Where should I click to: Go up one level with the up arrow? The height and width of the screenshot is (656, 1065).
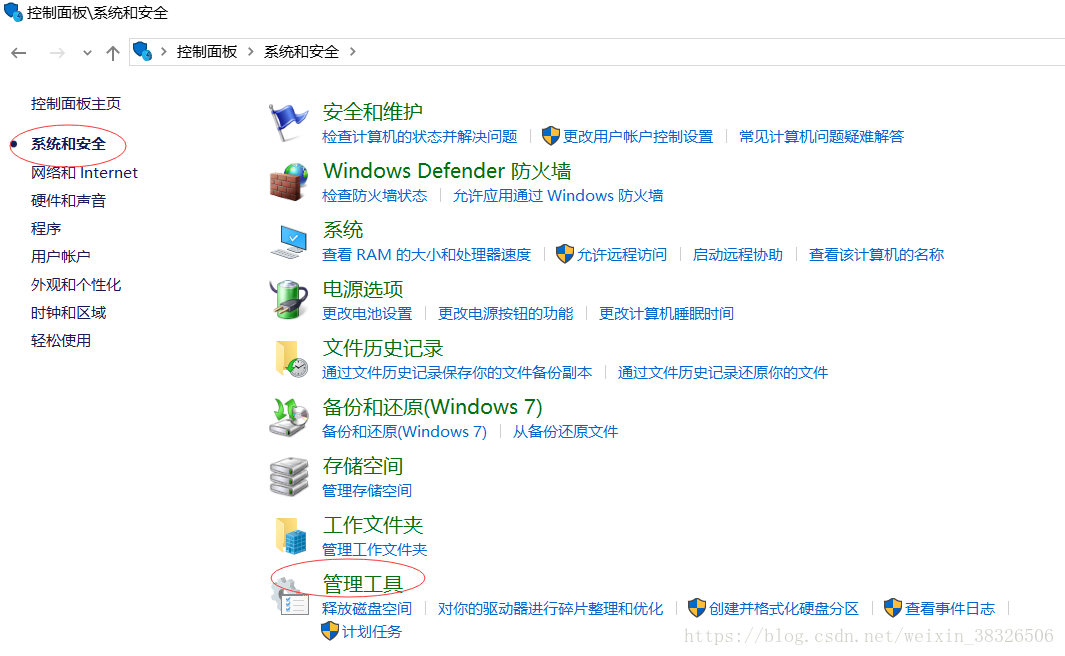tap(113, 52)
